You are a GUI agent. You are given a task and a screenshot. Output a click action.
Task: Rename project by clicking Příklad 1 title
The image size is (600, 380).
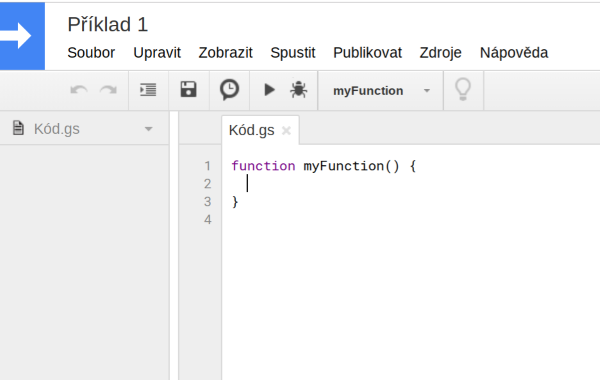click(x=108, y=24)
